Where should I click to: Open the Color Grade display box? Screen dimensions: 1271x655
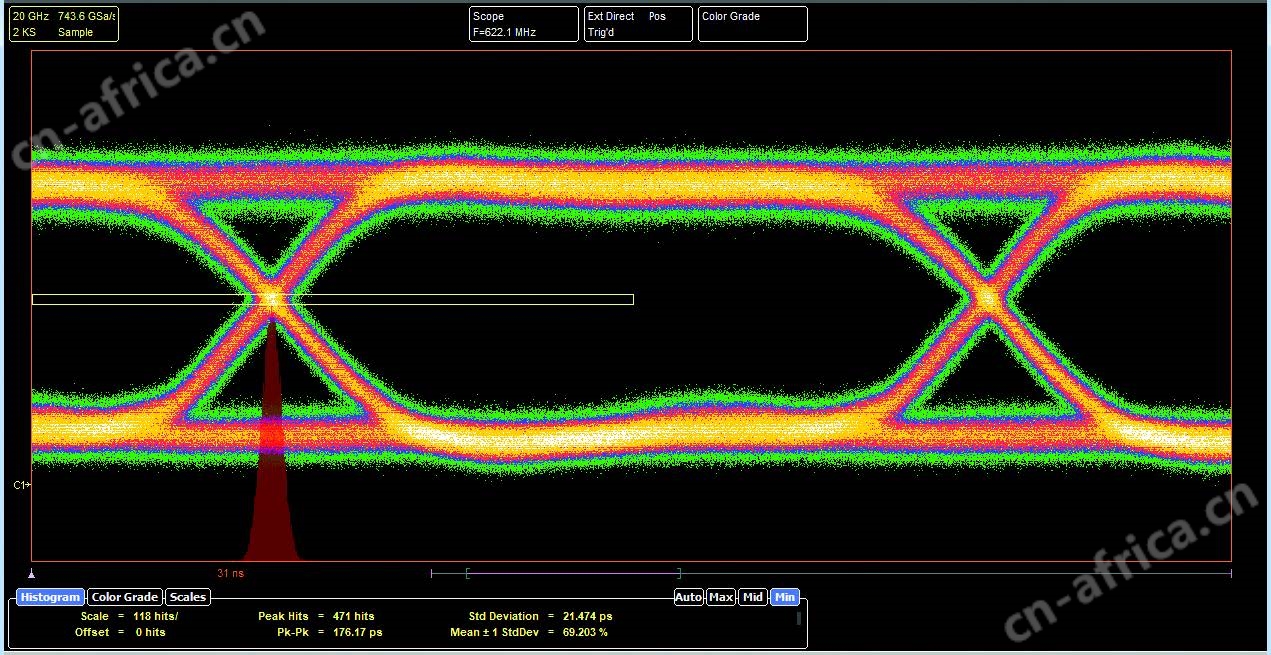click(752, 24)
